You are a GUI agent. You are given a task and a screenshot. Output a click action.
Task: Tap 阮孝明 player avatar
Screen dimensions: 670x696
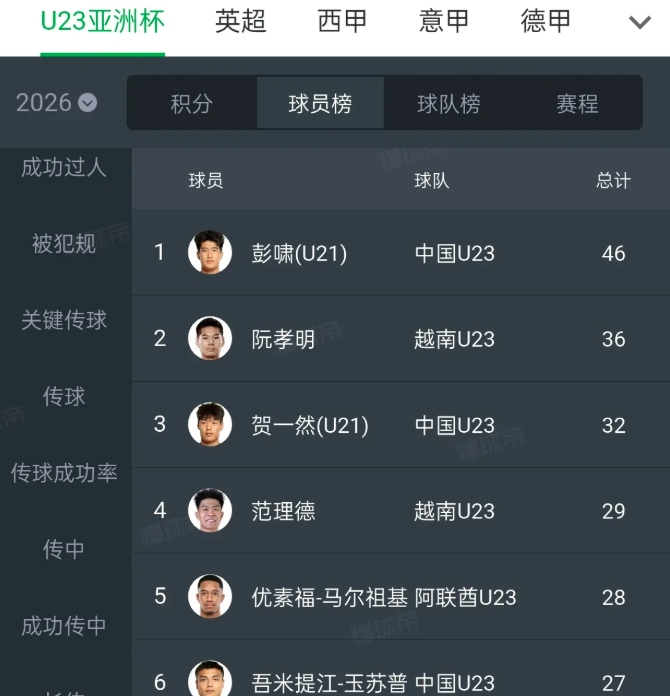click(x=210, y=339)
